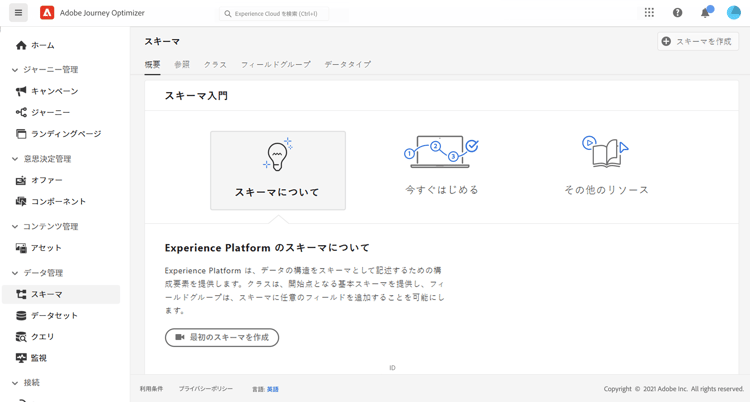
Task: Click the Adobe logo icon
Action: [47, 12]
